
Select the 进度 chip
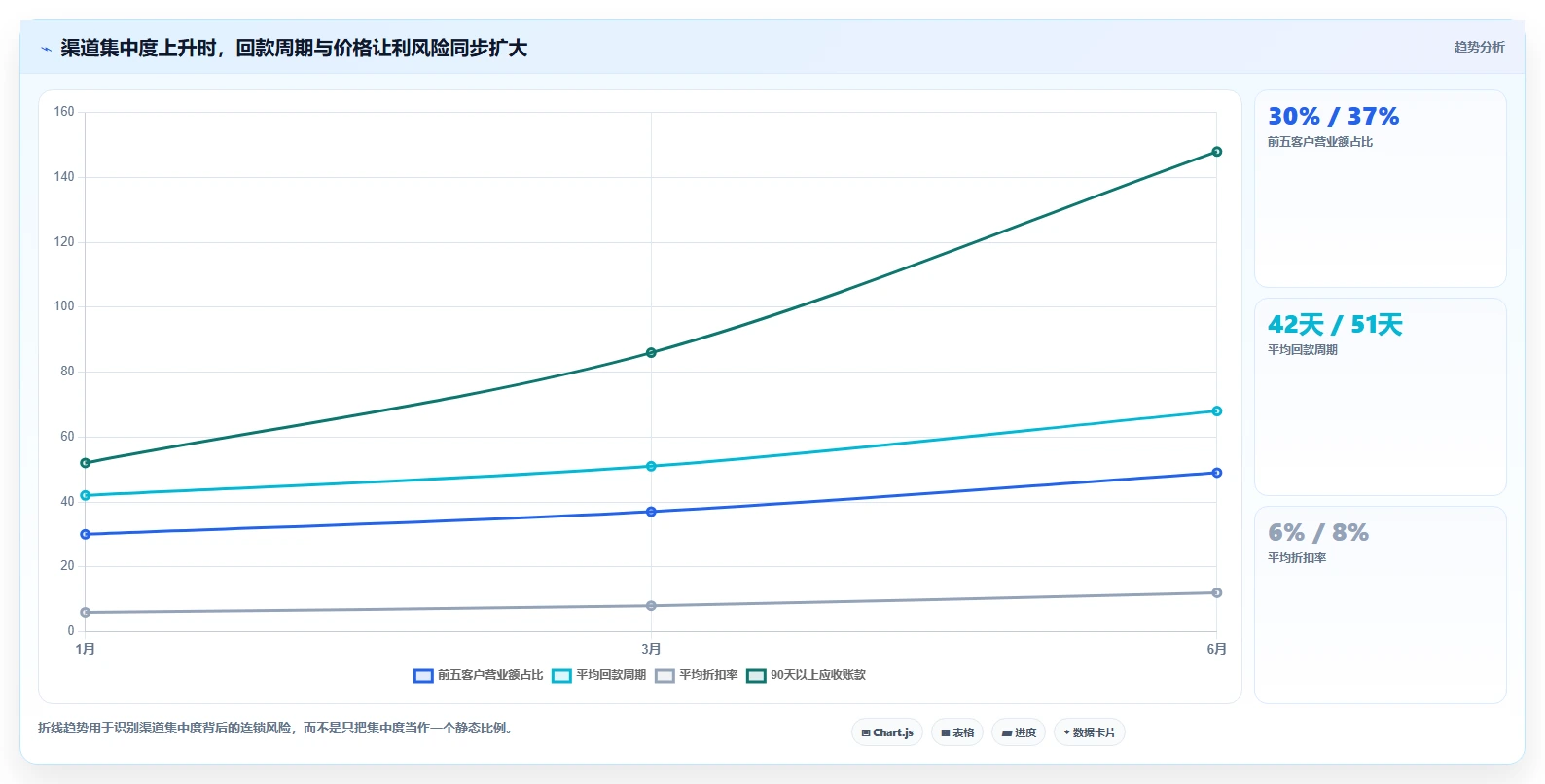click(x=1019, y=732)
